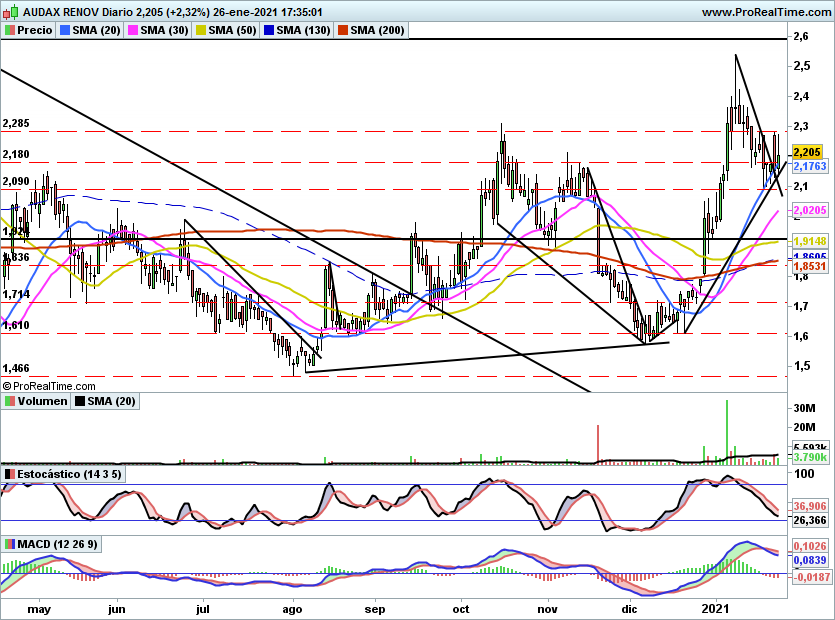Viewport: 835px width, 620px height.
Task: Click the www.ProRealTime.com link at top
Action: [766, 12]
